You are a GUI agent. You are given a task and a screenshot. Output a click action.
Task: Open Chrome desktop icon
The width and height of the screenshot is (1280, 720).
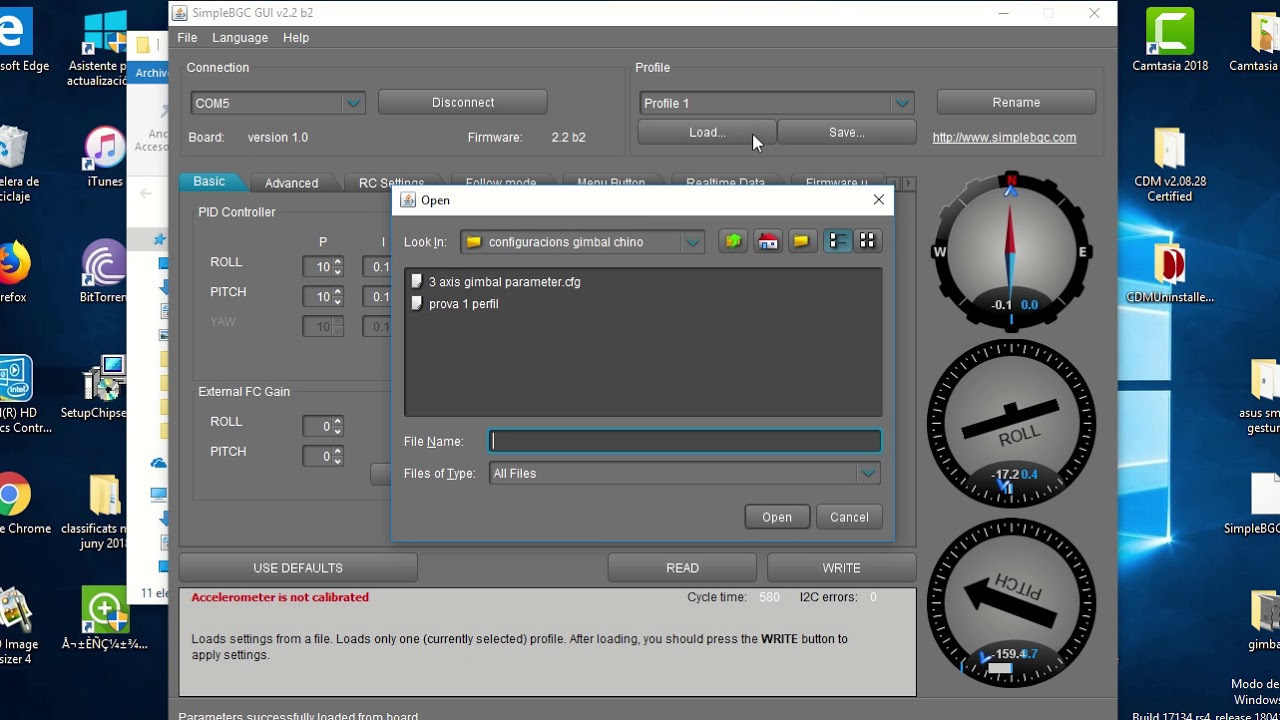click(x=18, y=504)
